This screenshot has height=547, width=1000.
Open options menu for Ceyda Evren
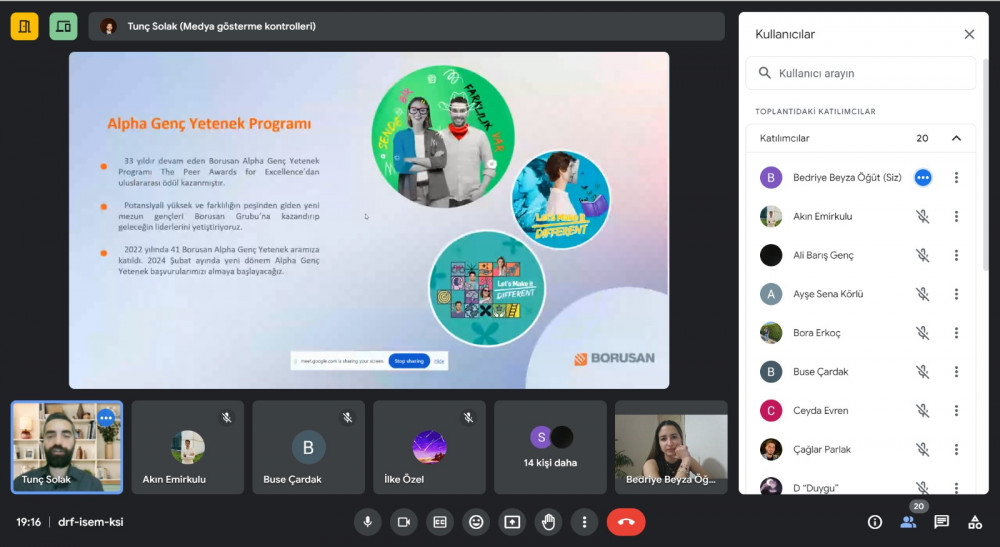point(956,411)
